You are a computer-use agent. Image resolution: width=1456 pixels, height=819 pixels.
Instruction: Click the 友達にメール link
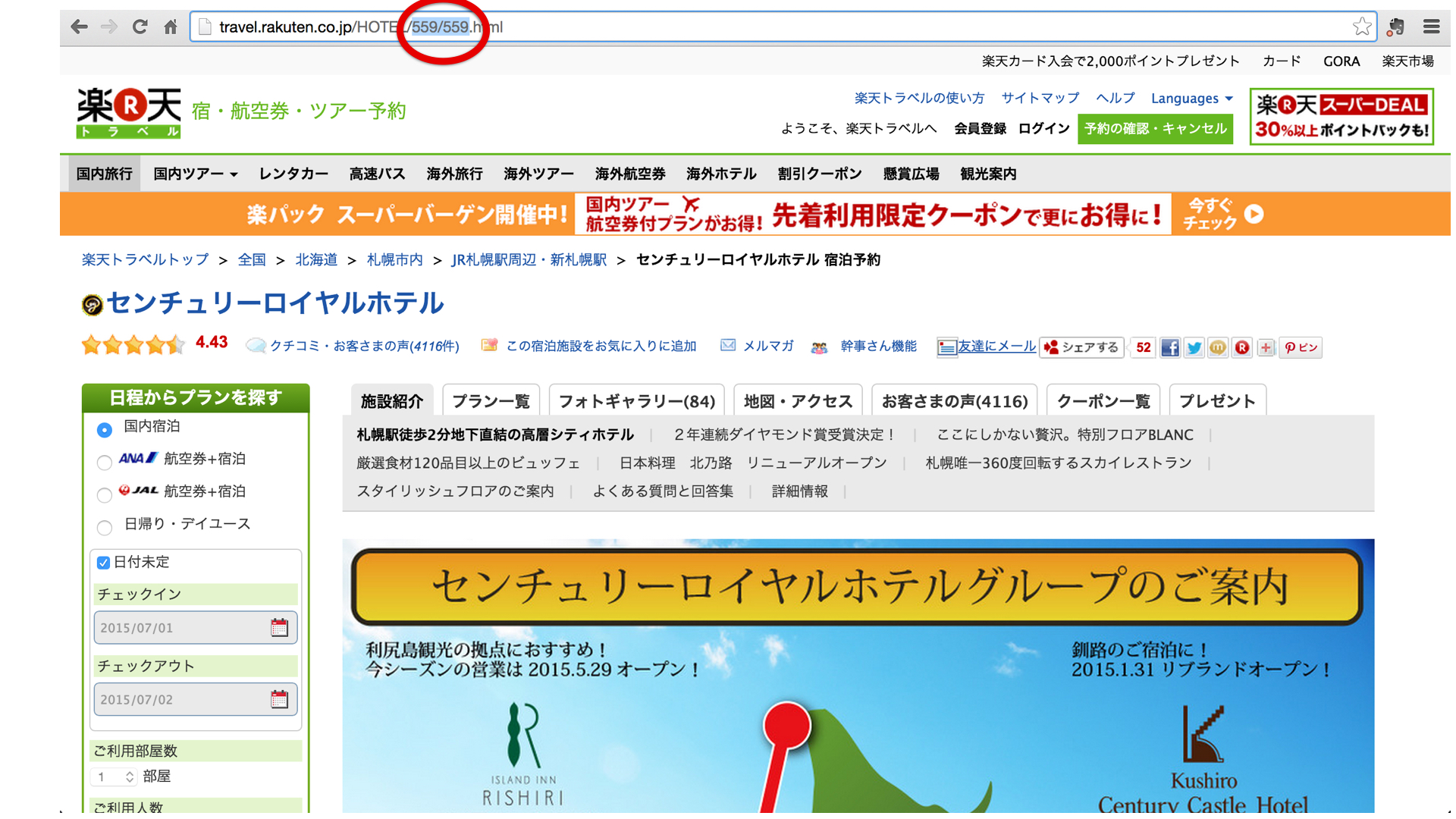[996, 347]
